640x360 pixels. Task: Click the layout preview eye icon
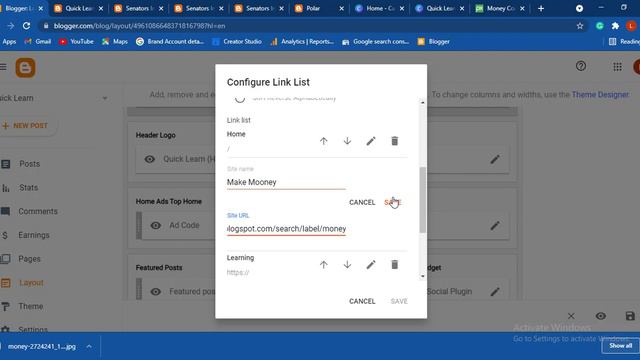point(600,316)
